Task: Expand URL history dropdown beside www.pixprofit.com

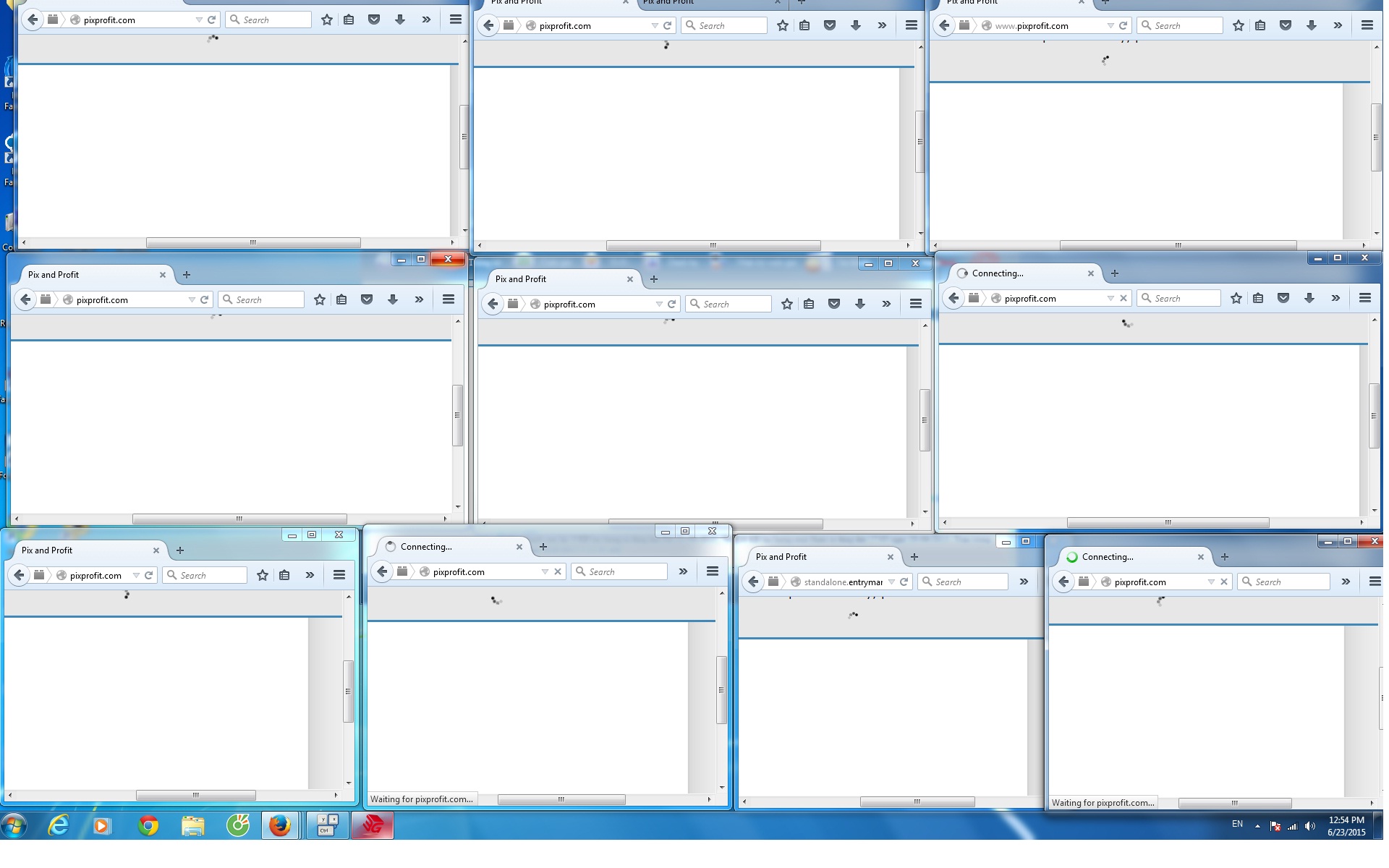Action: pos(1110,25)
